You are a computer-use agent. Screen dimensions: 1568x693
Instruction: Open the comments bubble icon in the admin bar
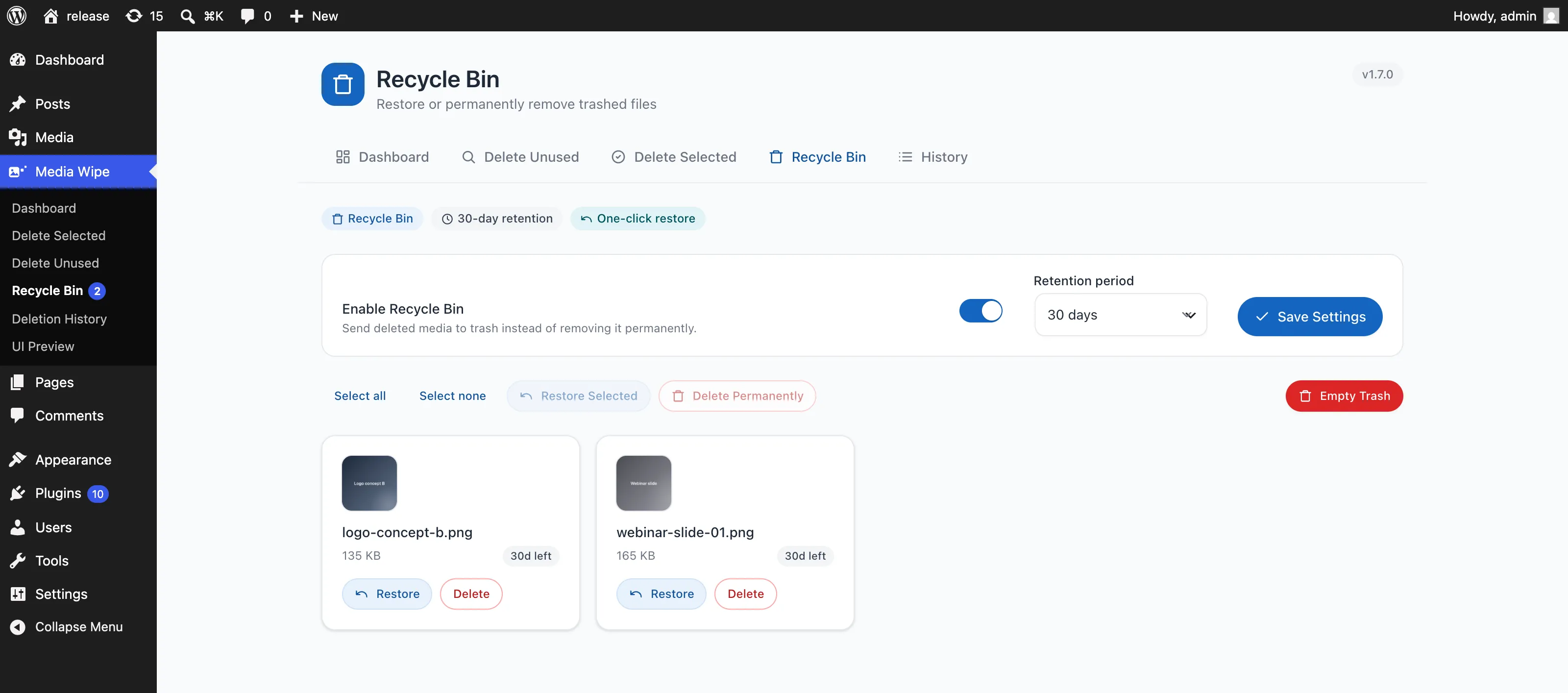pos(247,16)
